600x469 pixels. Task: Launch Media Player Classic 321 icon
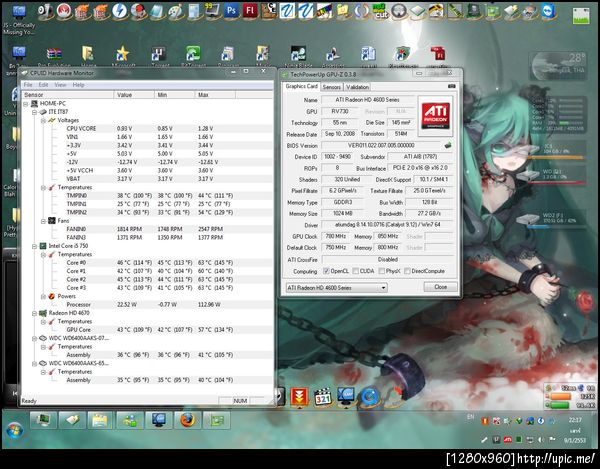[x=322, y=397]
